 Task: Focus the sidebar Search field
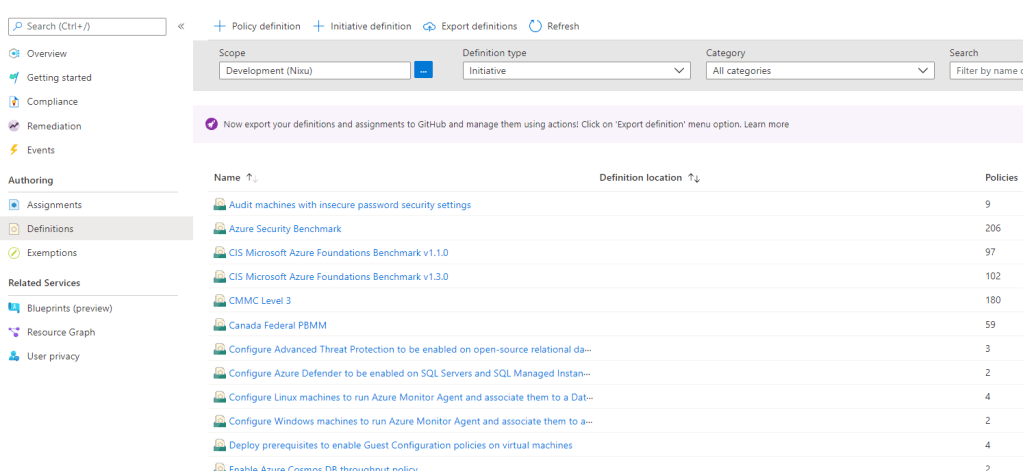coord(95,26)
